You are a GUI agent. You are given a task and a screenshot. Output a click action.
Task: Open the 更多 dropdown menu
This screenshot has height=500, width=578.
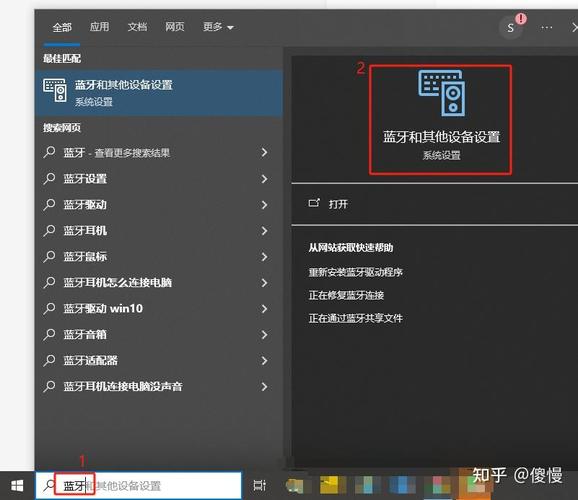pyautogui.click(x=218, y=27)
